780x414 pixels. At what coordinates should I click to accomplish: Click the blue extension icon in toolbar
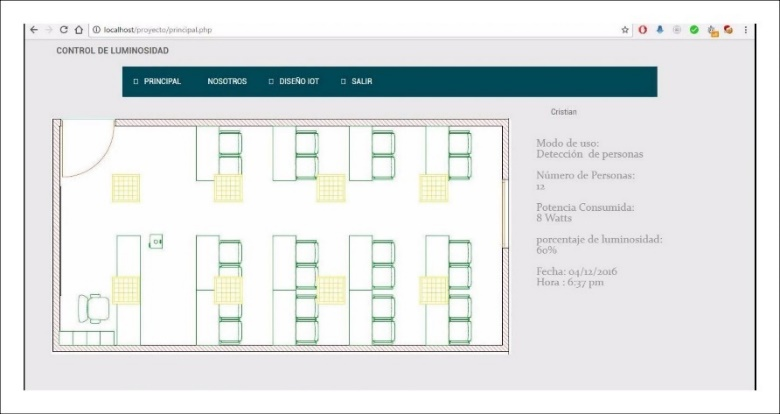(660, 30)
